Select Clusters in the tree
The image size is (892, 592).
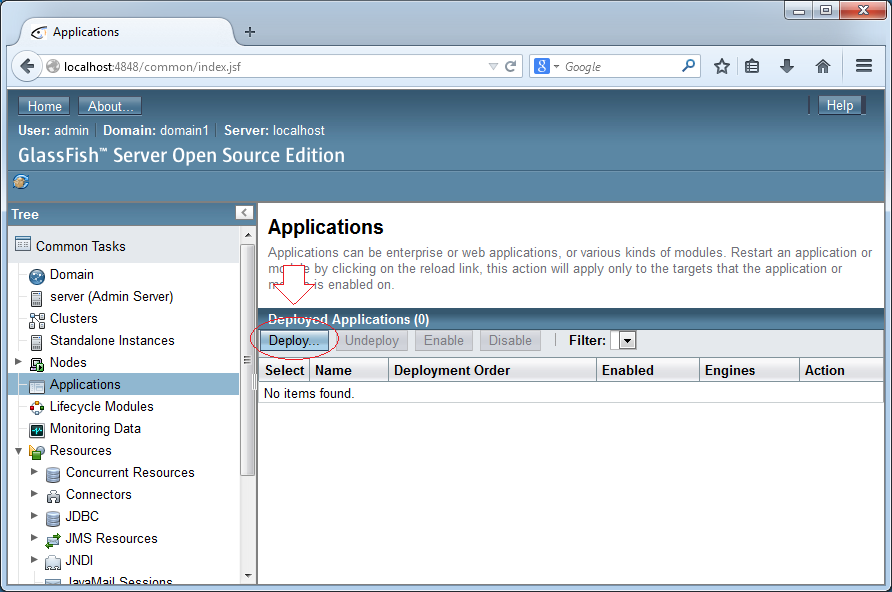pos(74,318)
